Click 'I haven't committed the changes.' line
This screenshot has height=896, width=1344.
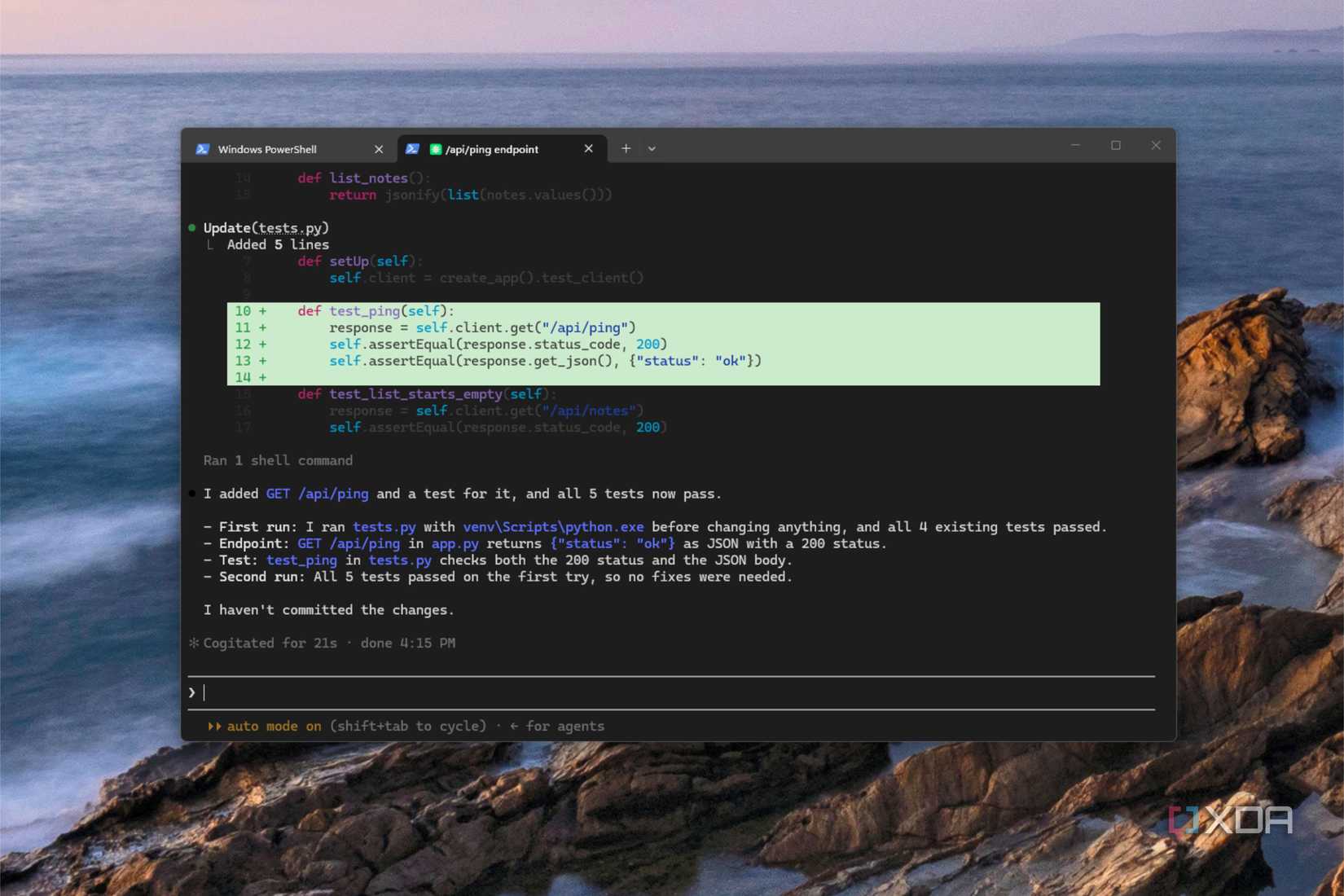coord(328,609)
